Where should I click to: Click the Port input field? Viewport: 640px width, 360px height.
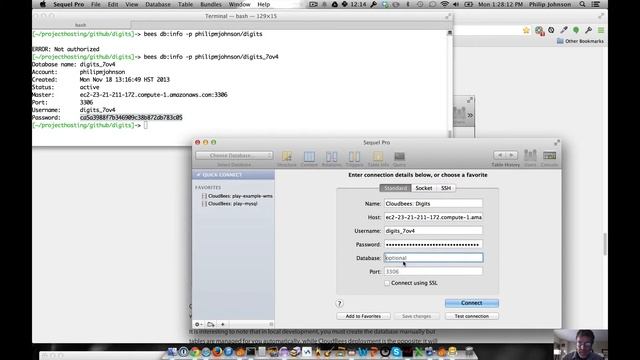coord(433,271)
